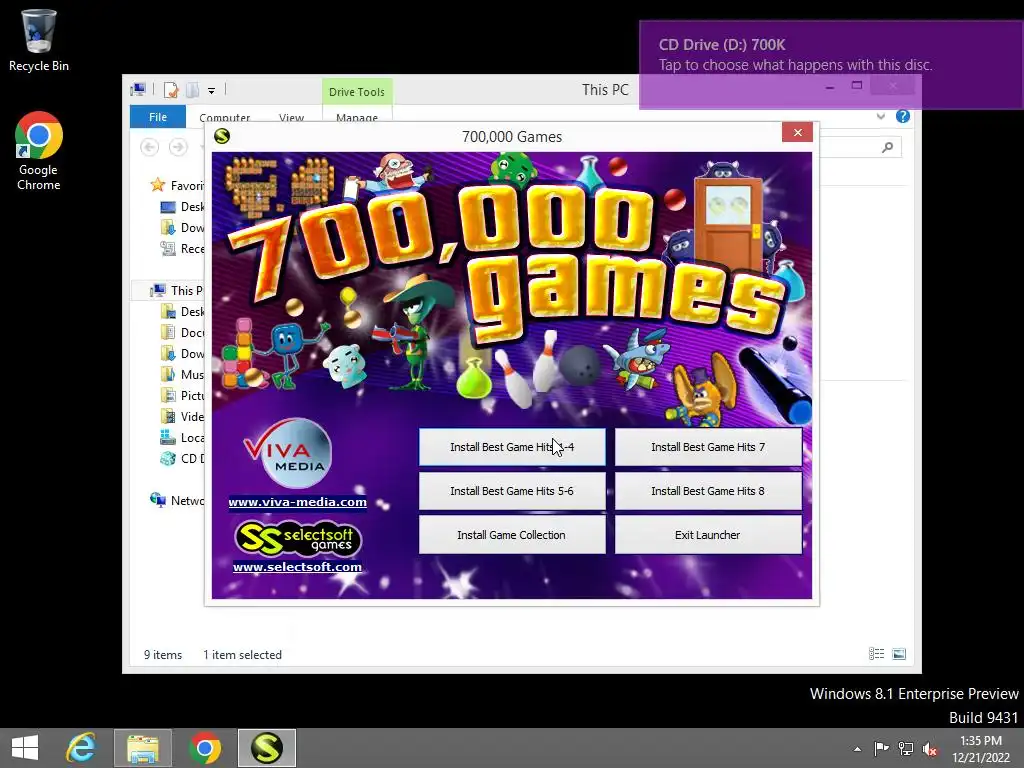The height and width of the screenshot is (768, 1024).
Task: Click the 700,000 Games taskbar icon
Action: [x=266, y=748]
